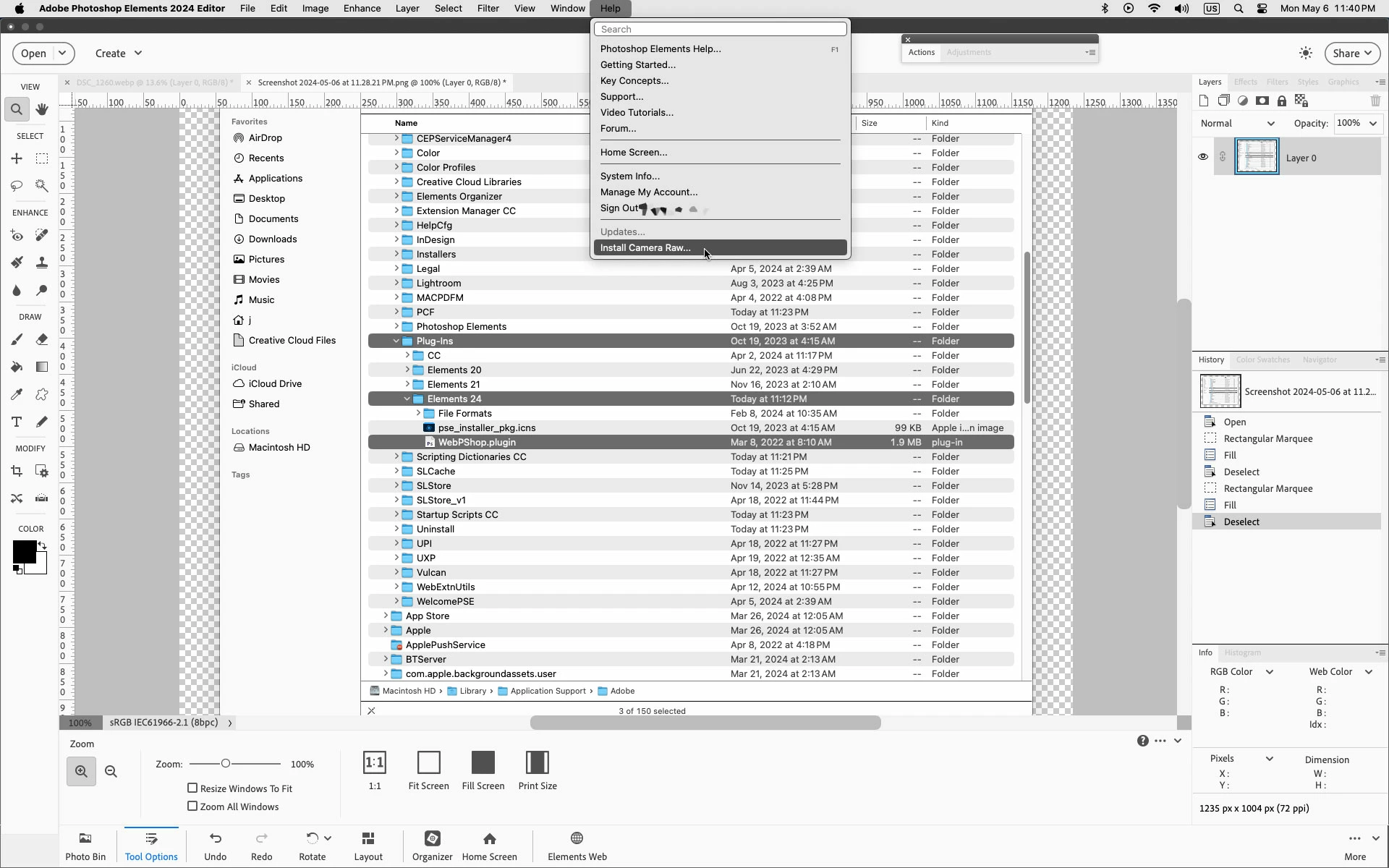Click the Zoom slider handle
1389x868 pixels.
[x=226, y=763]
